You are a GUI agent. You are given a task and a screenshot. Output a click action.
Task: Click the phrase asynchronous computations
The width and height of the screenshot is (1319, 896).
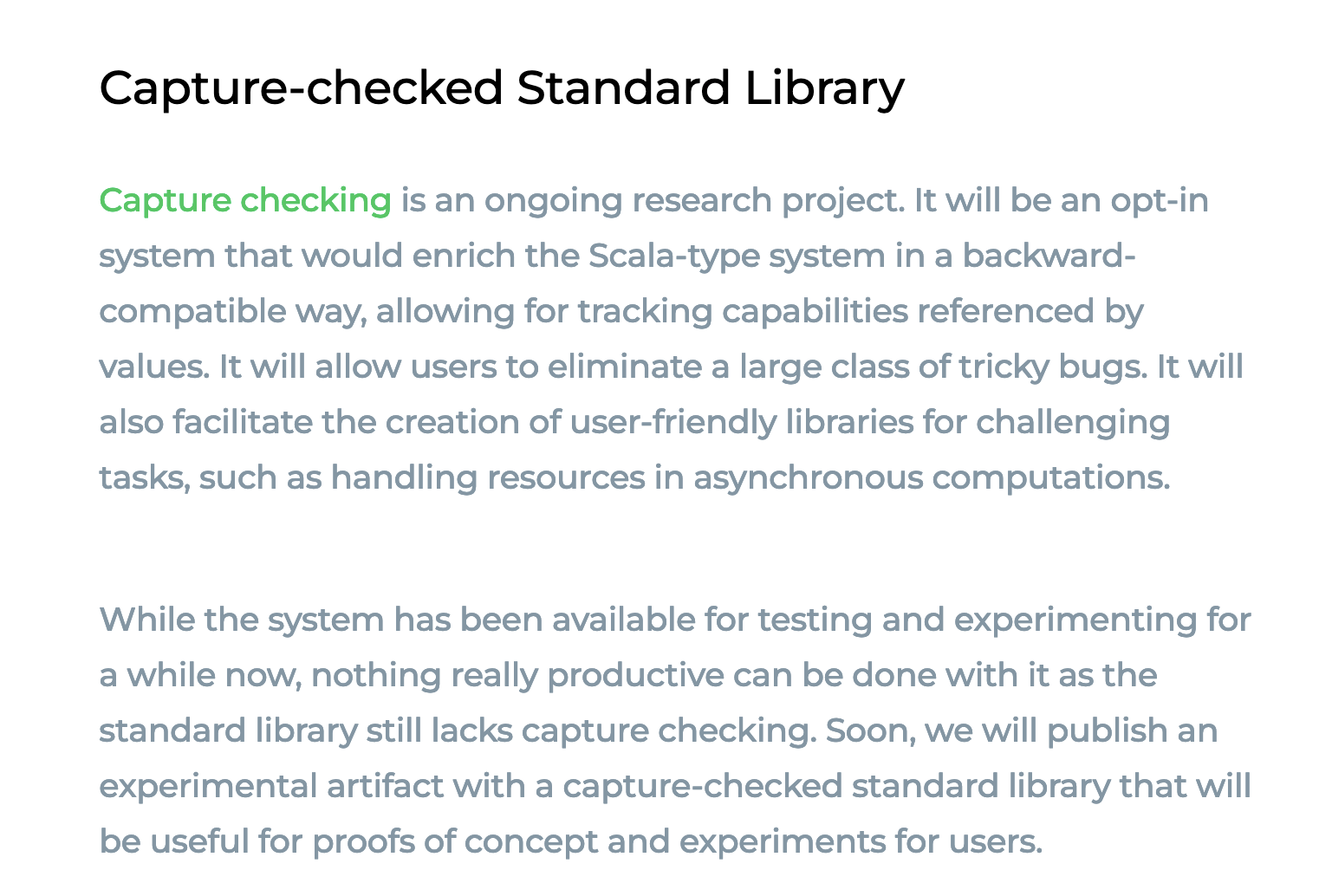(932, 478)
